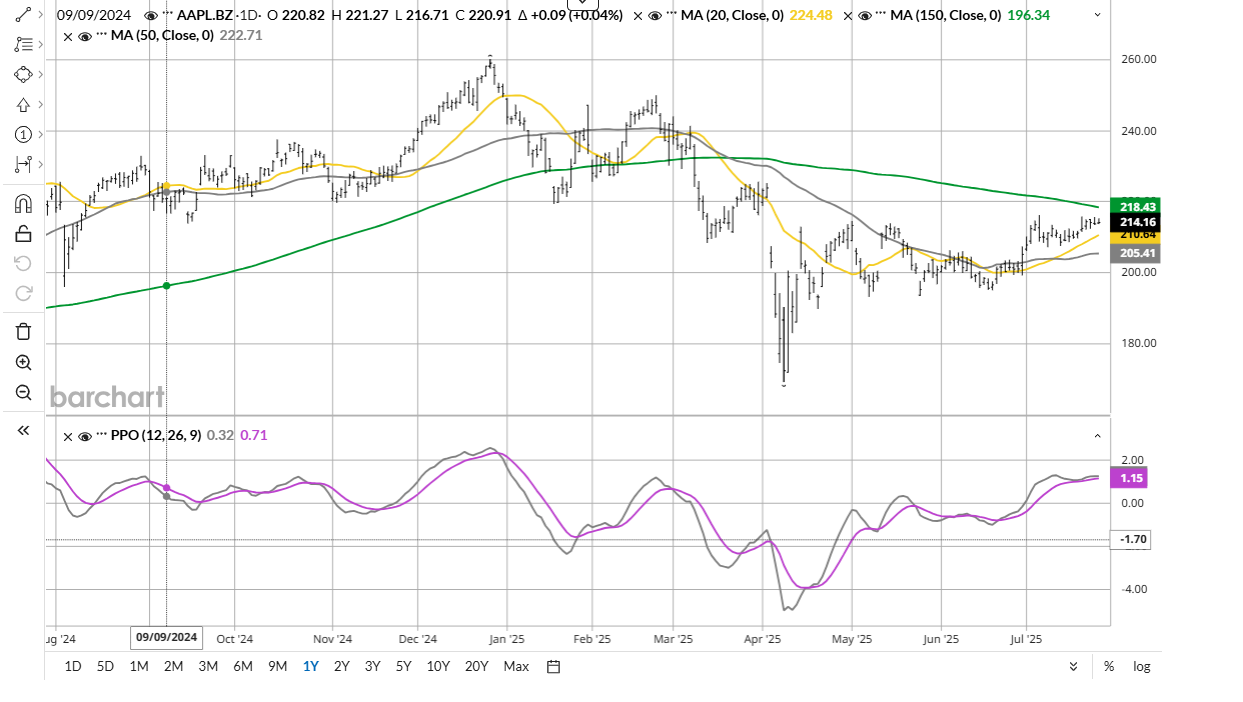Remove the MA (20, Close, 0) study
This screenshot has width=1243, height=702.
(638, 16)
